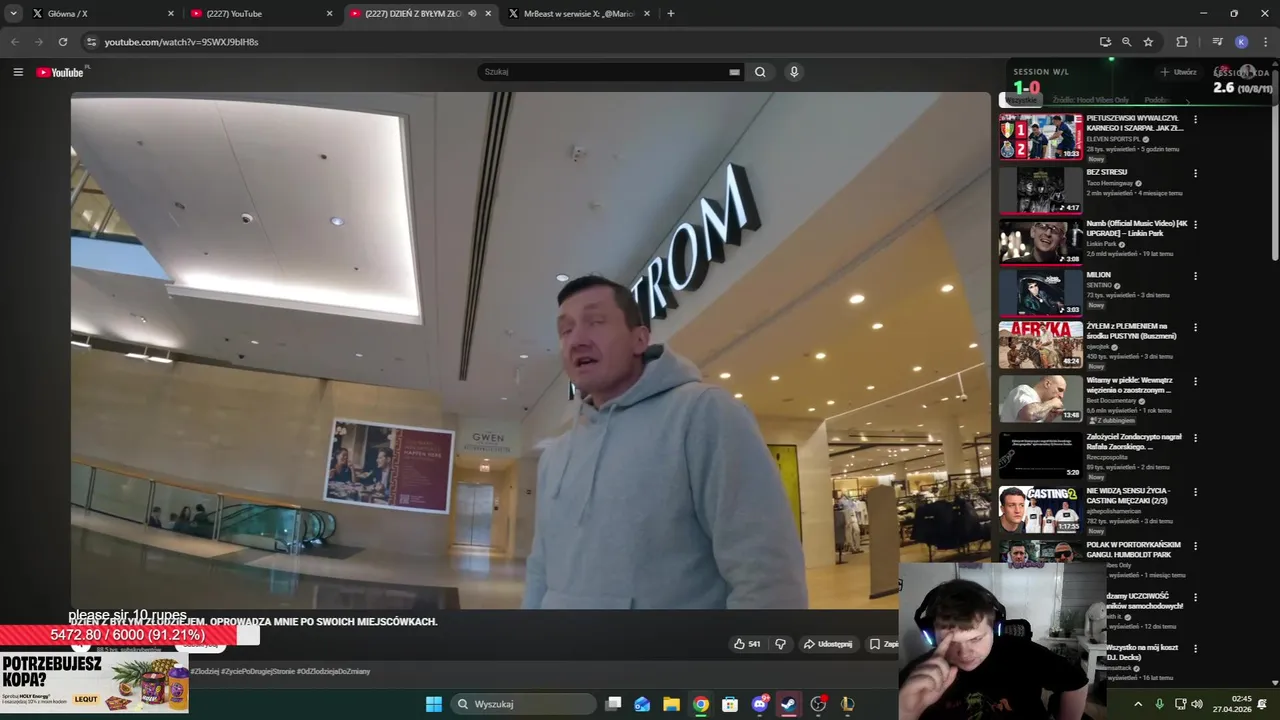Open the Założyciel Zondacrypto video title

pyautogui.click(x=1134, y=442)
